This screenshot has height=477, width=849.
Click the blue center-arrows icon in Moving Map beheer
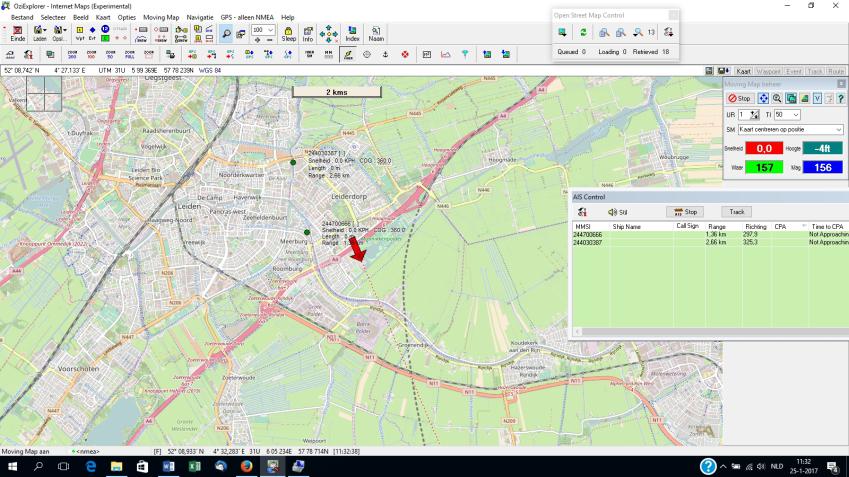click(x=763, y=98)
